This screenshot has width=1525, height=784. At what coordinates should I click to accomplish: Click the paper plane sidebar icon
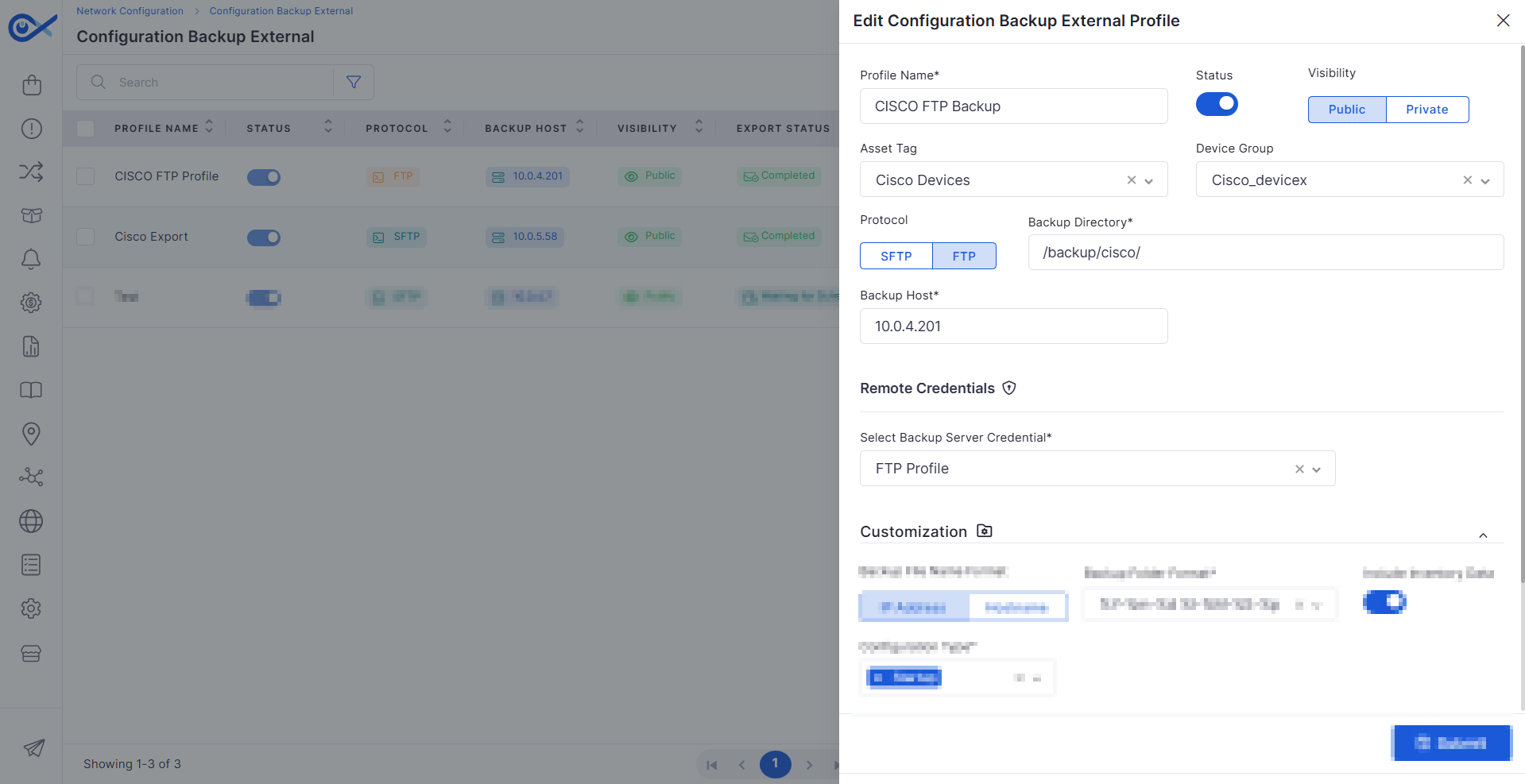[33, 747]
